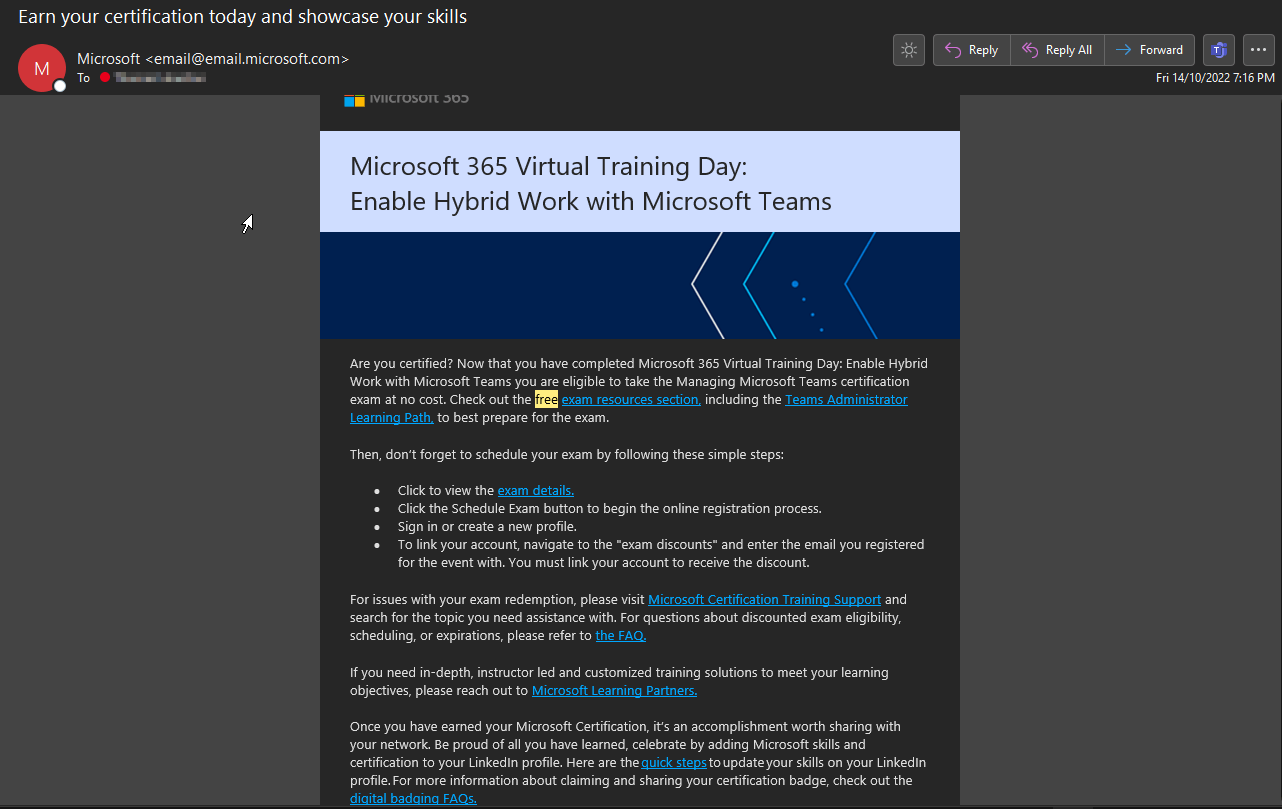Open the quick steps link
Image resolution: width=1282 pixels, height=809 pixels.
tap(674, 762)
